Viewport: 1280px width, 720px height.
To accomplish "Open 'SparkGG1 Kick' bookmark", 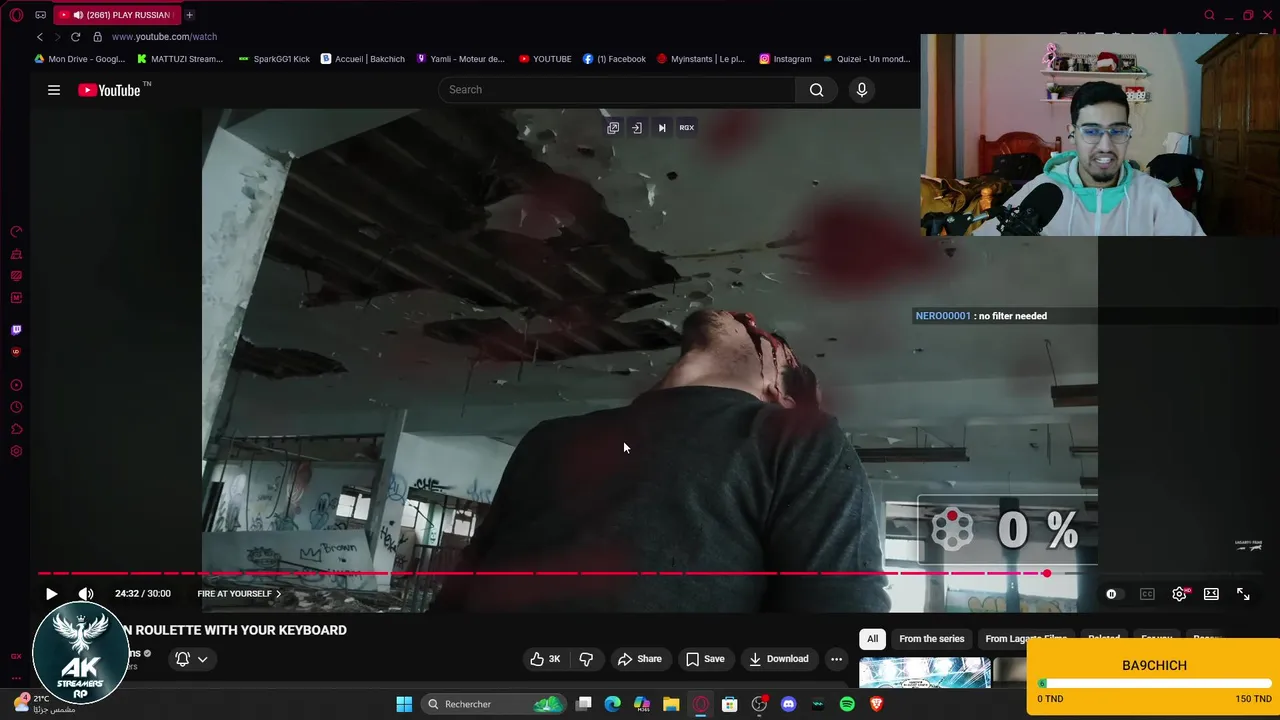I will [x=274, y=59].
